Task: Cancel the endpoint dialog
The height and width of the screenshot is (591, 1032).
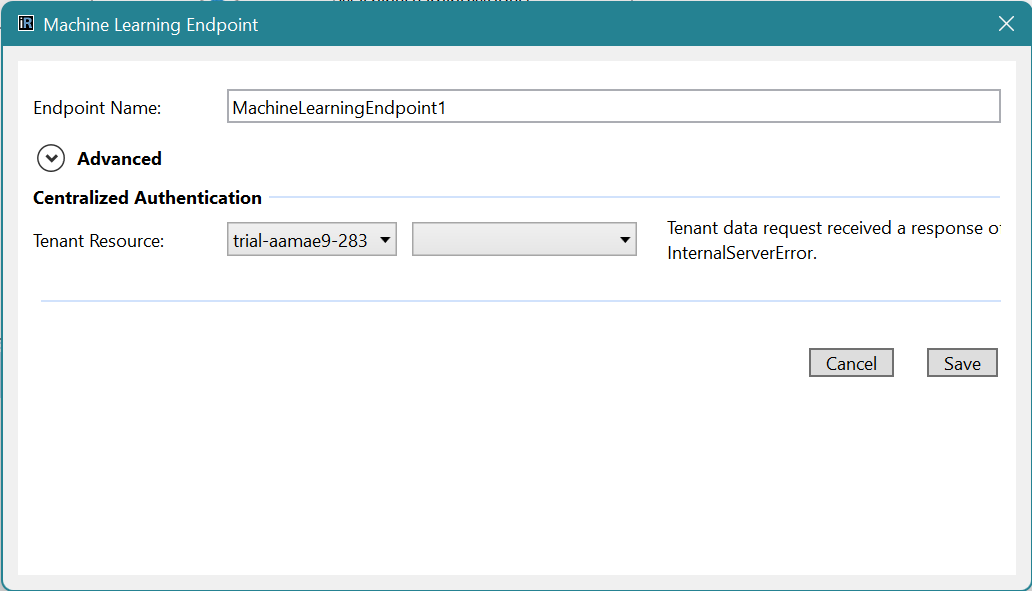Action: click(x=850, y=362)
